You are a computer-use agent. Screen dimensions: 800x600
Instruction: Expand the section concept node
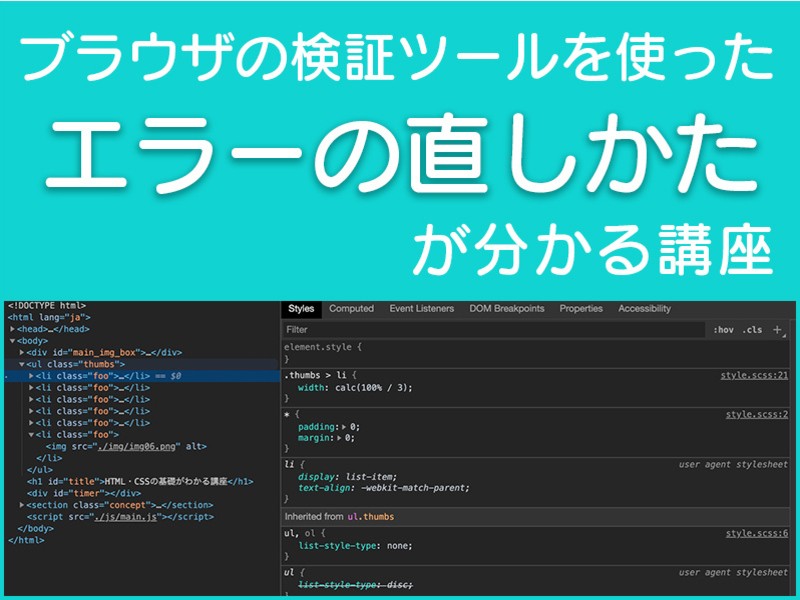click(x=22, y=505)
